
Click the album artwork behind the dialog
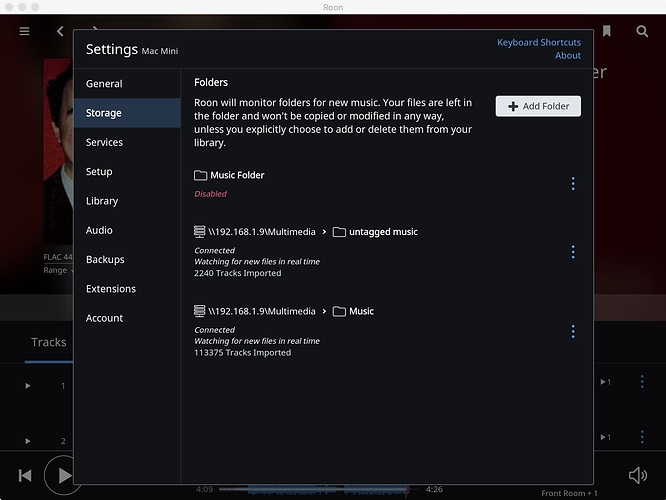click(58, 154)
